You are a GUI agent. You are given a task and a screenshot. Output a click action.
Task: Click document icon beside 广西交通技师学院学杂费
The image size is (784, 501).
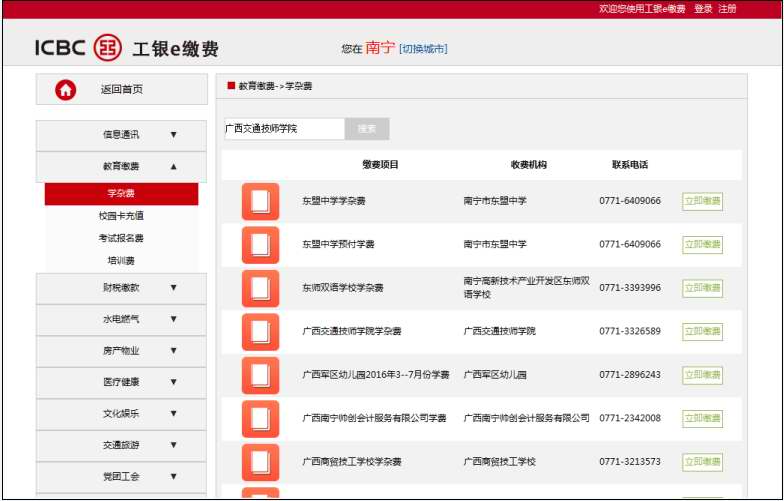coord(260,332)
